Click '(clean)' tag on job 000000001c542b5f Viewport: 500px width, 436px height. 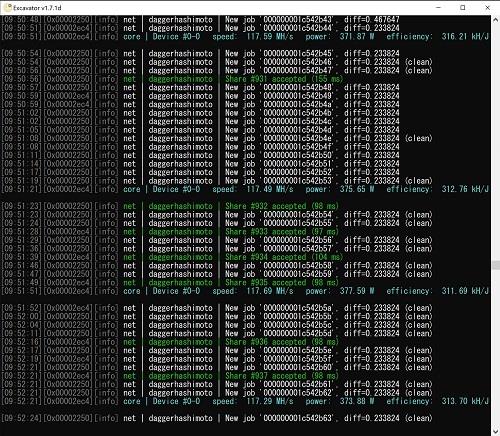(419, 359)
